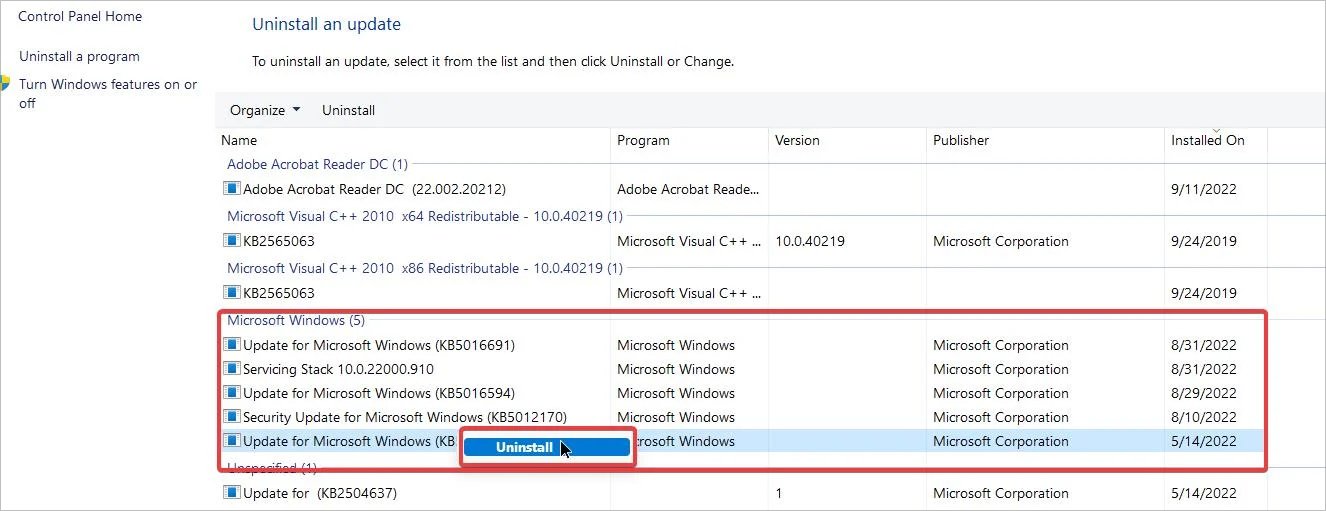Image resolution: width=1326 pixels, height=511 pixels.
Task: Click version 1 of KB2504637
Action: [779, 493]
